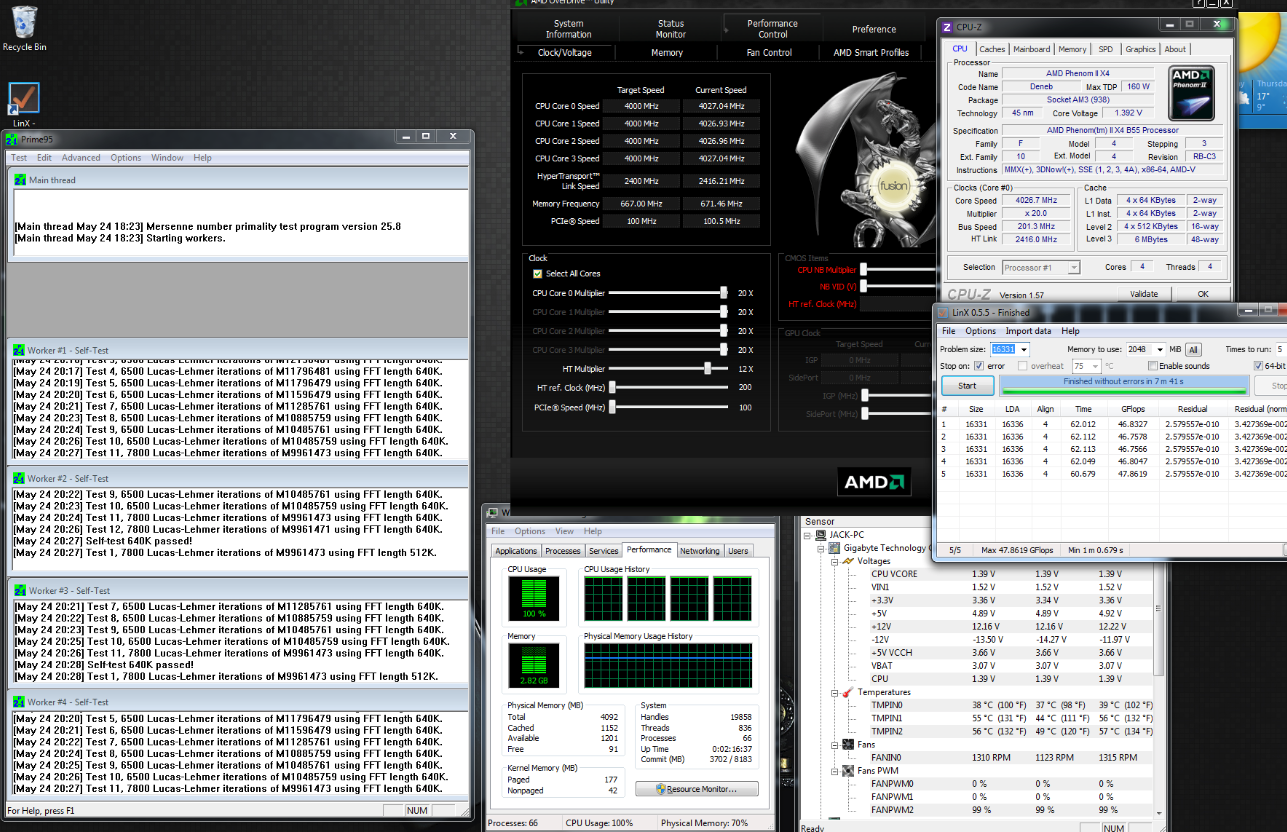The width and height of the screenshot is (1287, 832).
Task: Open the Problem size dropdown in LinX
Action: tap(1023, 349)
